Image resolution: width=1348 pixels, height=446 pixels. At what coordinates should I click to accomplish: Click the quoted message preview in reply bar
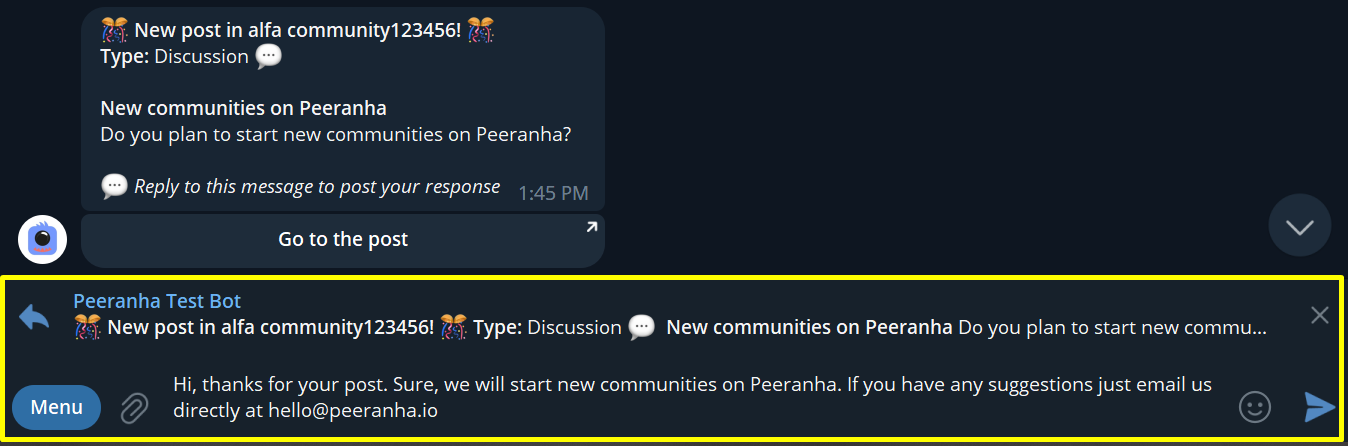pos(670,327)
